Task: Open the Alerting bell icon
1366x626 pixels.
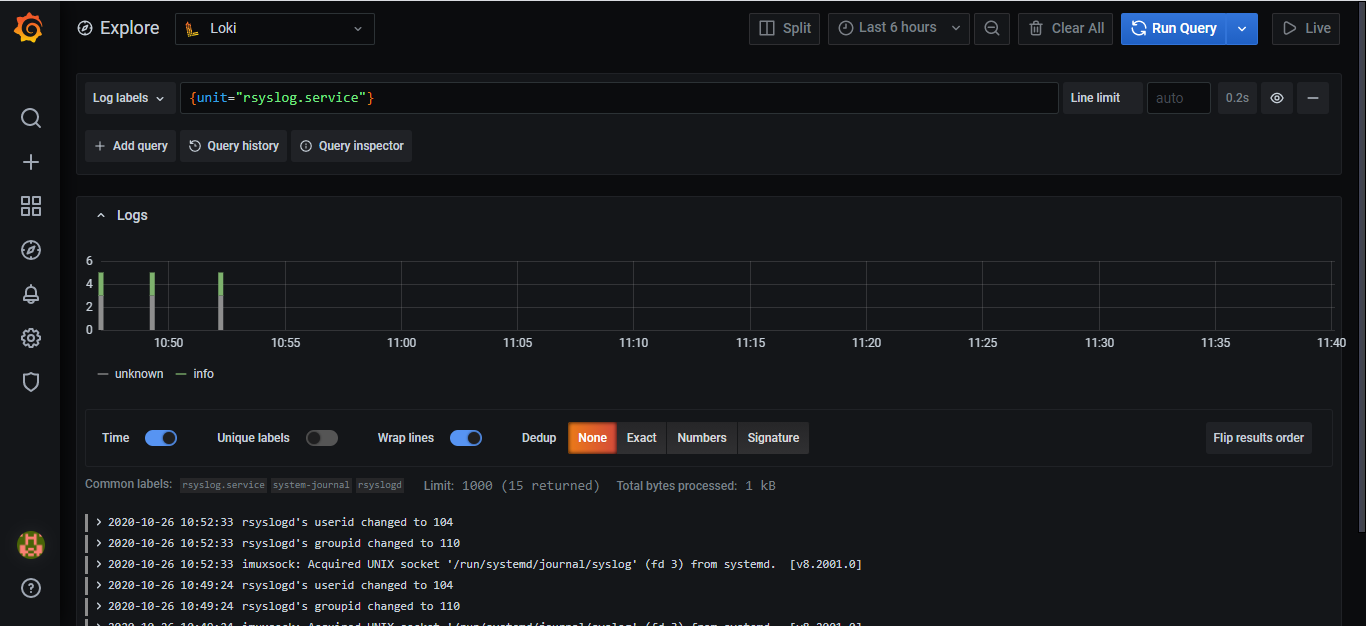Action: (x=31, y=294)
